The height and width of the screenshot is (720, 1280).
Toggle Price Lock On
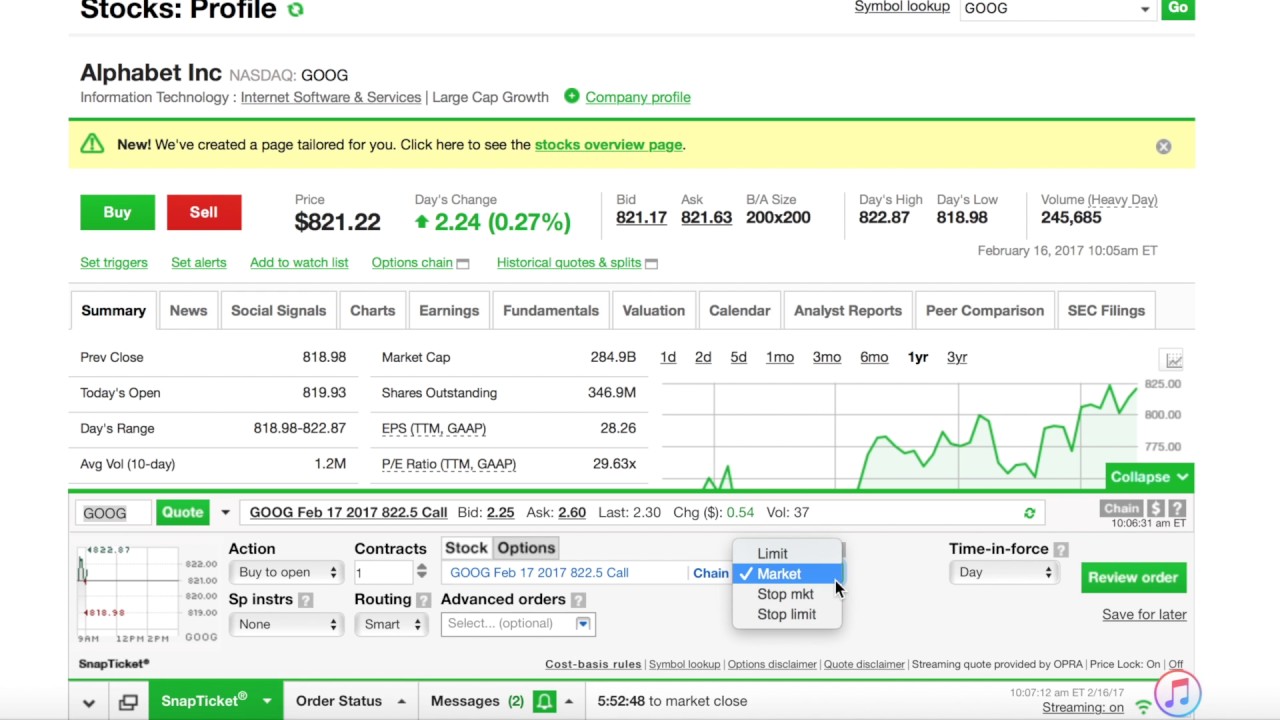pyautogui.click(x=1152, y=664)
